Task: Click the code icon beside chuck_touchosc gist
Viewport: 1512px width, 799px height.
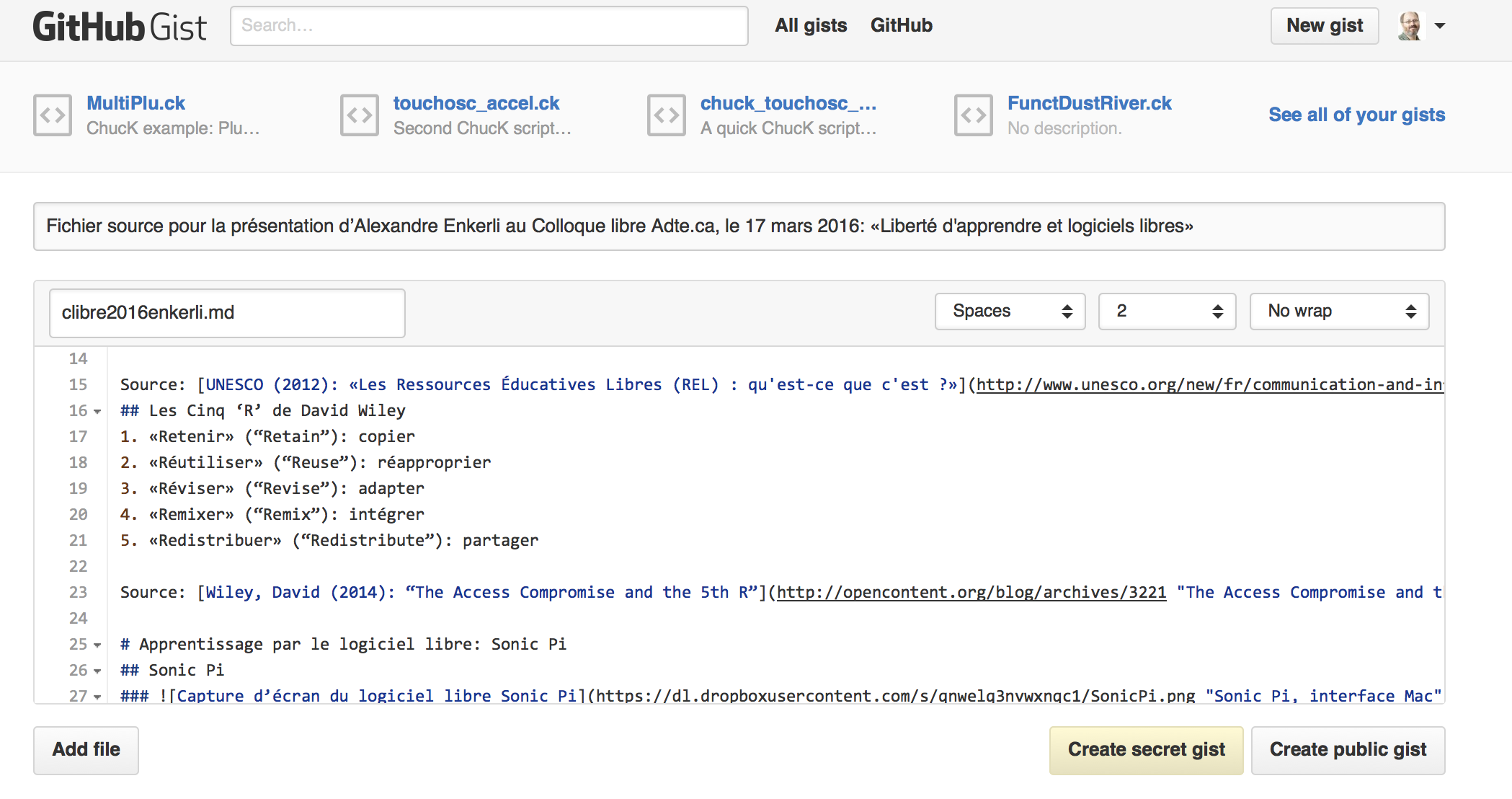Action: tap(667, 115)
